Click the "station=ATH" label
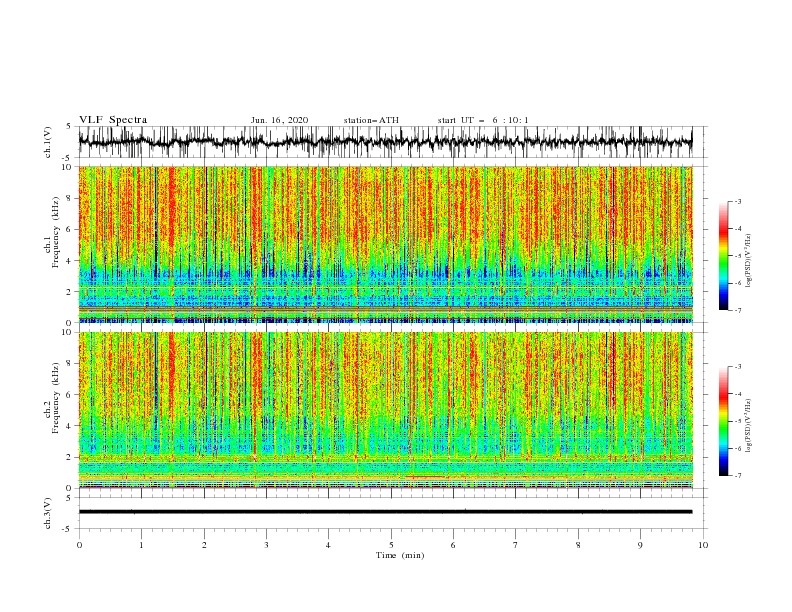The height and width of the screenshot is (612, 792). pyautogui.click(x=371, y=120)
